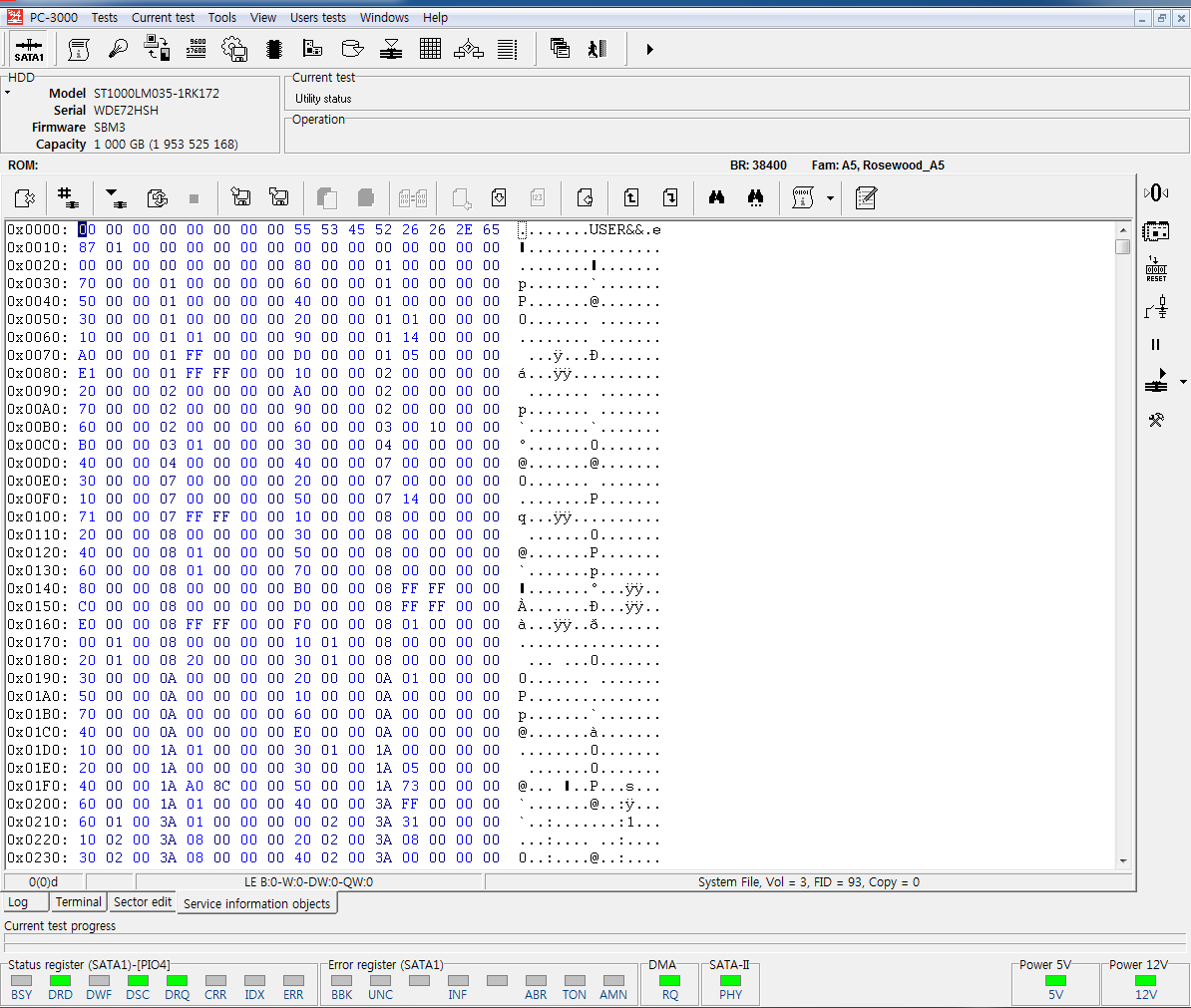1191x1008 pixels.
Task: Pause the current operation
Action: point(1155,345)
